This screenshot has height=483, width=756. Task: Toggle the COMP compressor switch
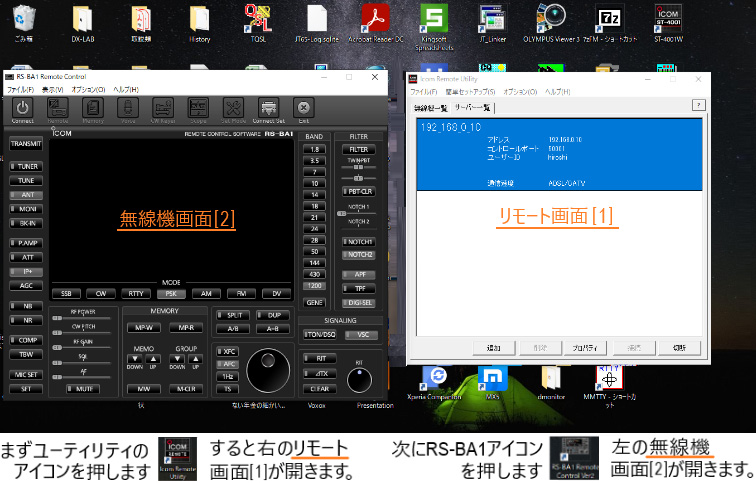(x=26, y=340)
